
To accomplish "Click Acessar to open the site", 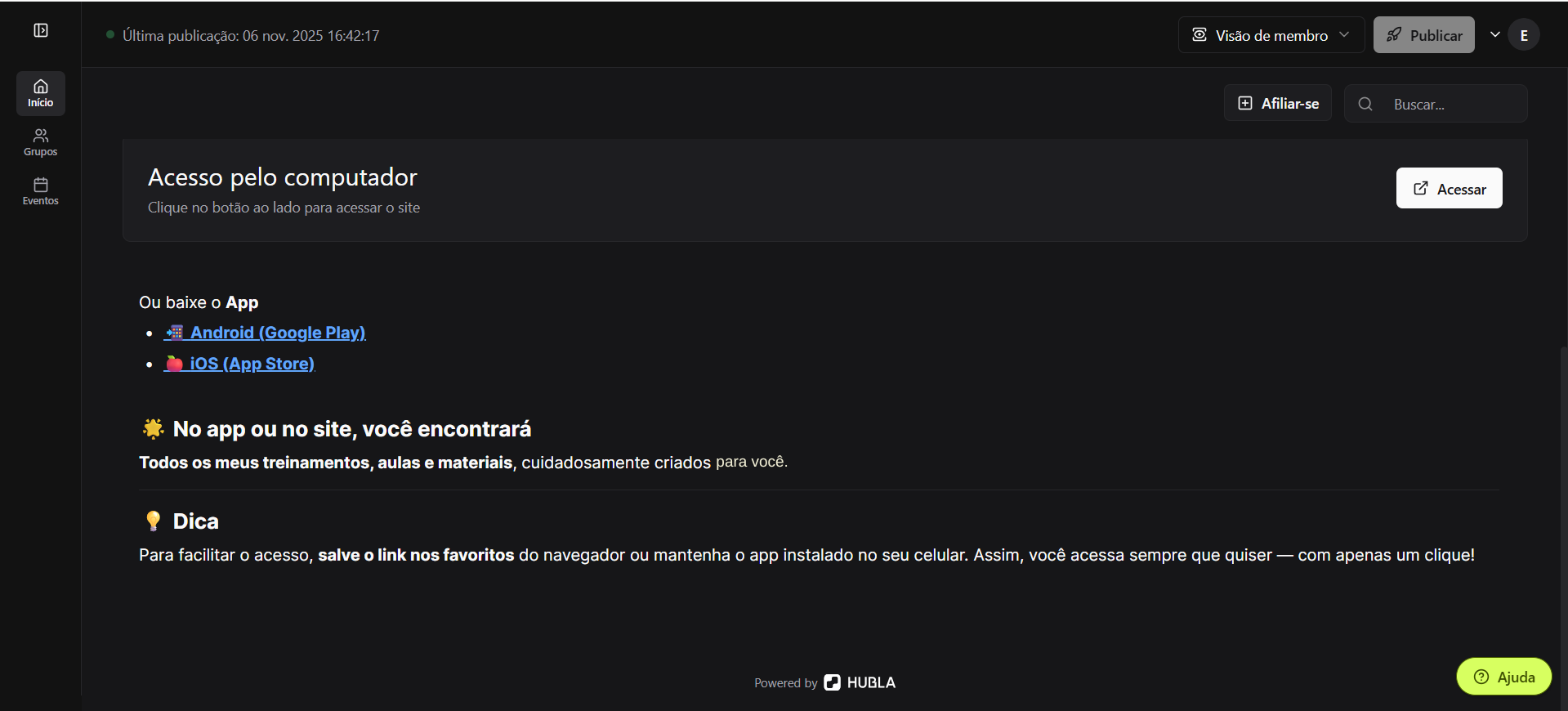I will coord(1449,189).
